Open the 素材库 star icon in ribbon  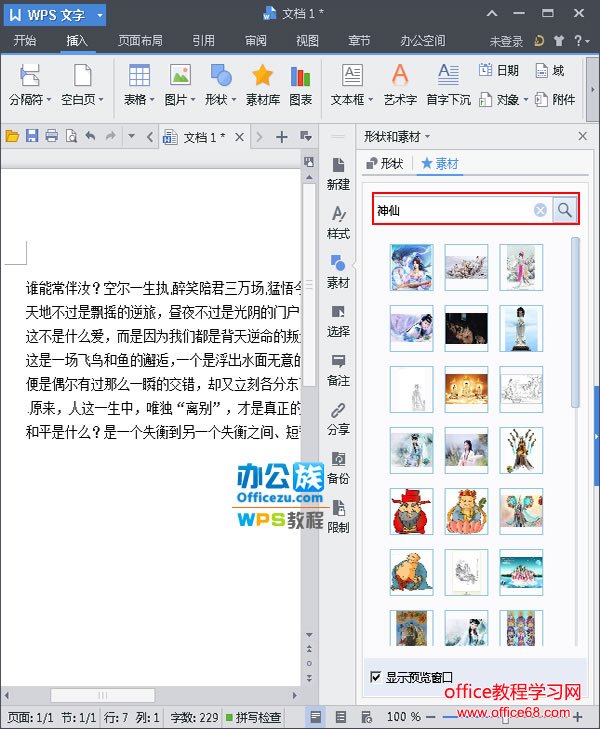click(x=262, y=84)
